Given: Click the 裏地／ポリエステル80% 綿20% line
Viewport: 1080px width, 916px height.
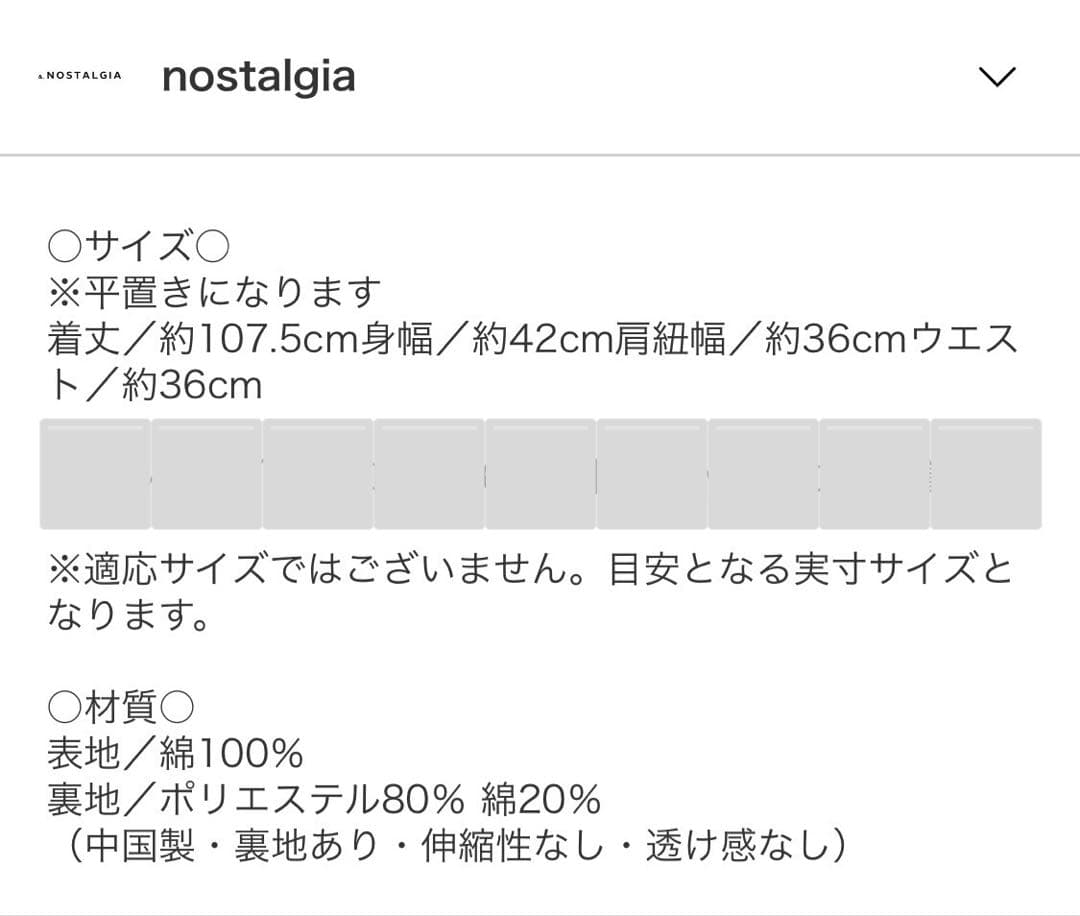Looking at the screenshot, I should 324,799.
